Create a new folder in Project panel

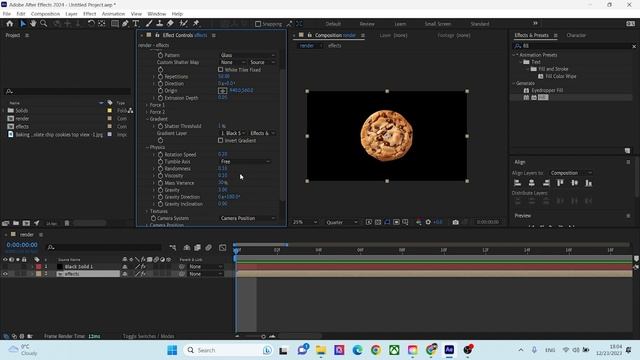coord(16,223)
